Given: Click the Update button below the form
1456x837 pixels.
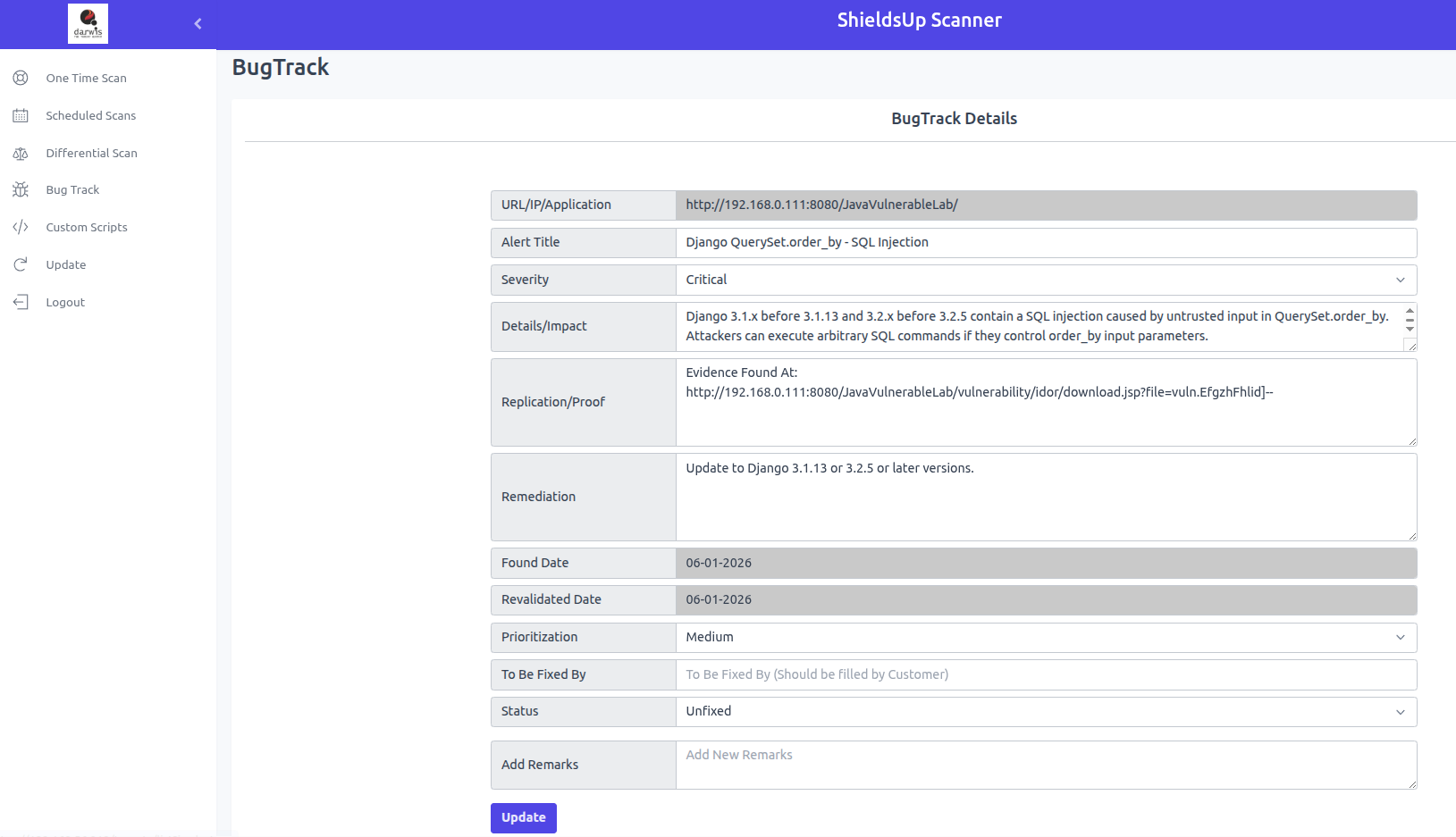Looking at the screenshot, I should click(524, 817).
